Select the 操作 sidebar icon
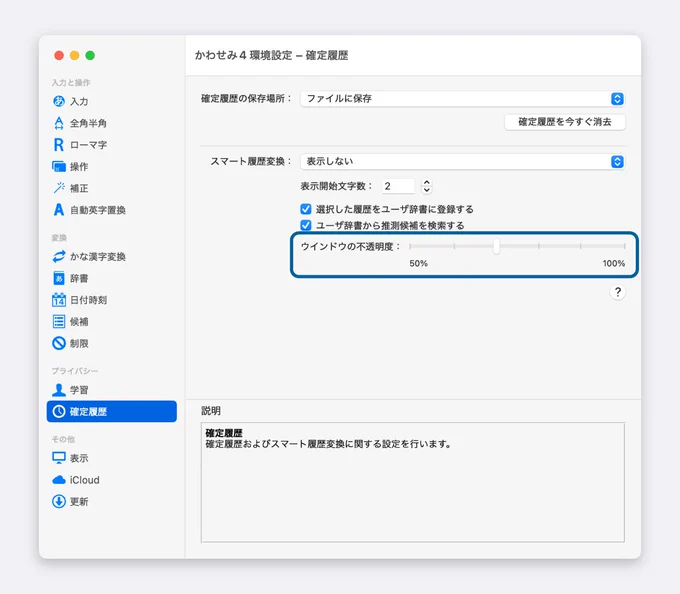680x594 pixels. (59, 166)
